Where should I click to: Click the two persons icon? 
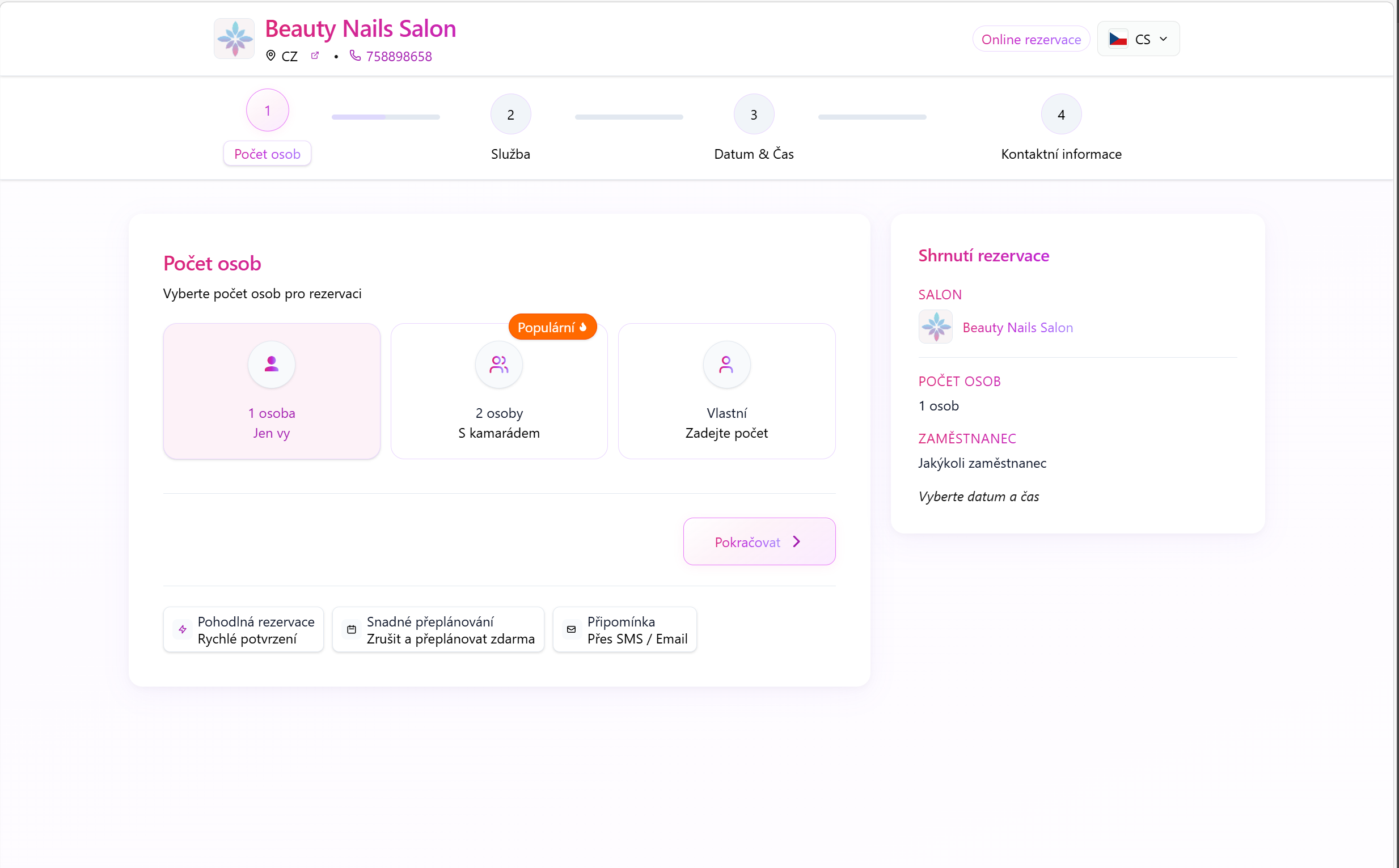point(499,365)
